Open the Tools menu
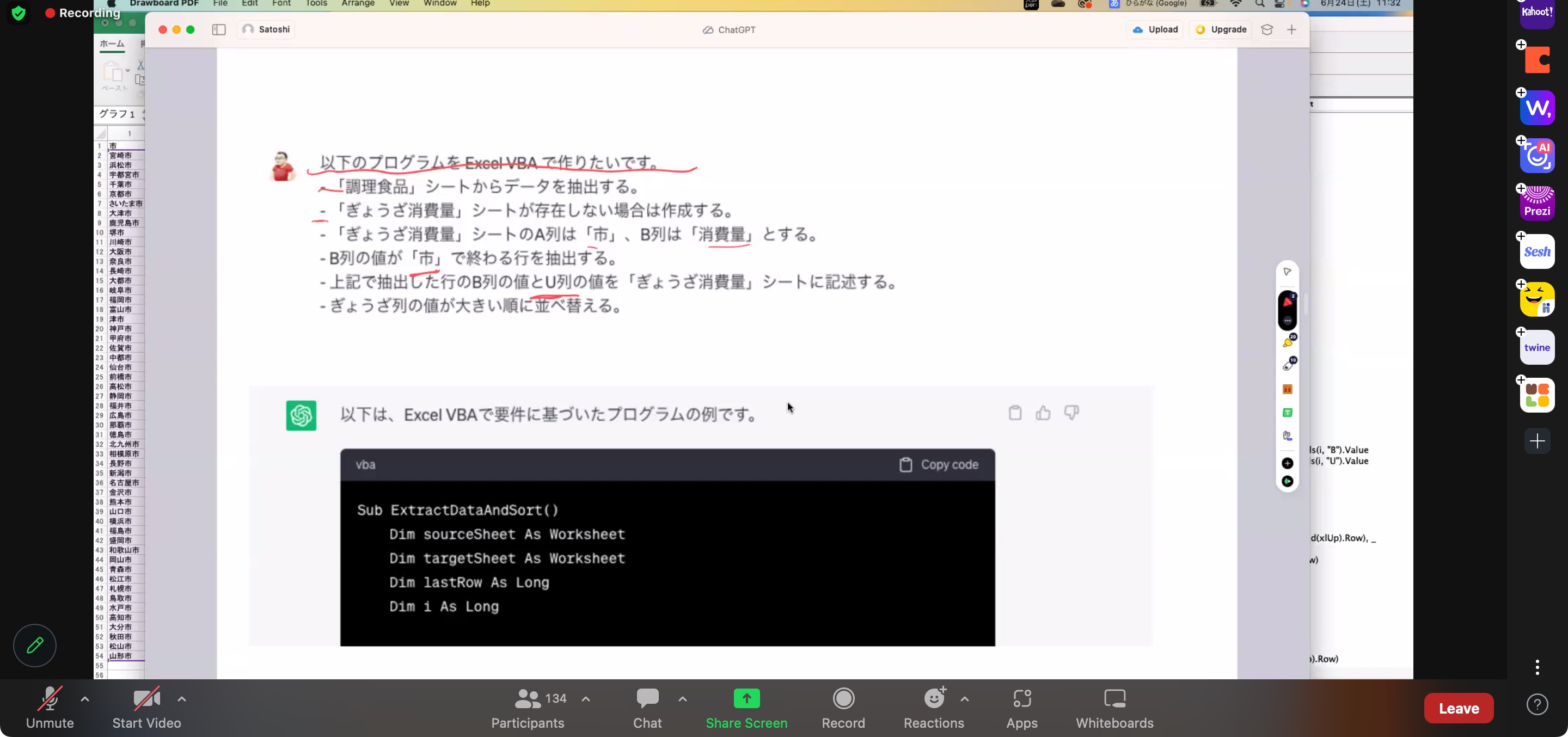Image resolution: width=1568 pixels, height=737 pixels. 316,4
